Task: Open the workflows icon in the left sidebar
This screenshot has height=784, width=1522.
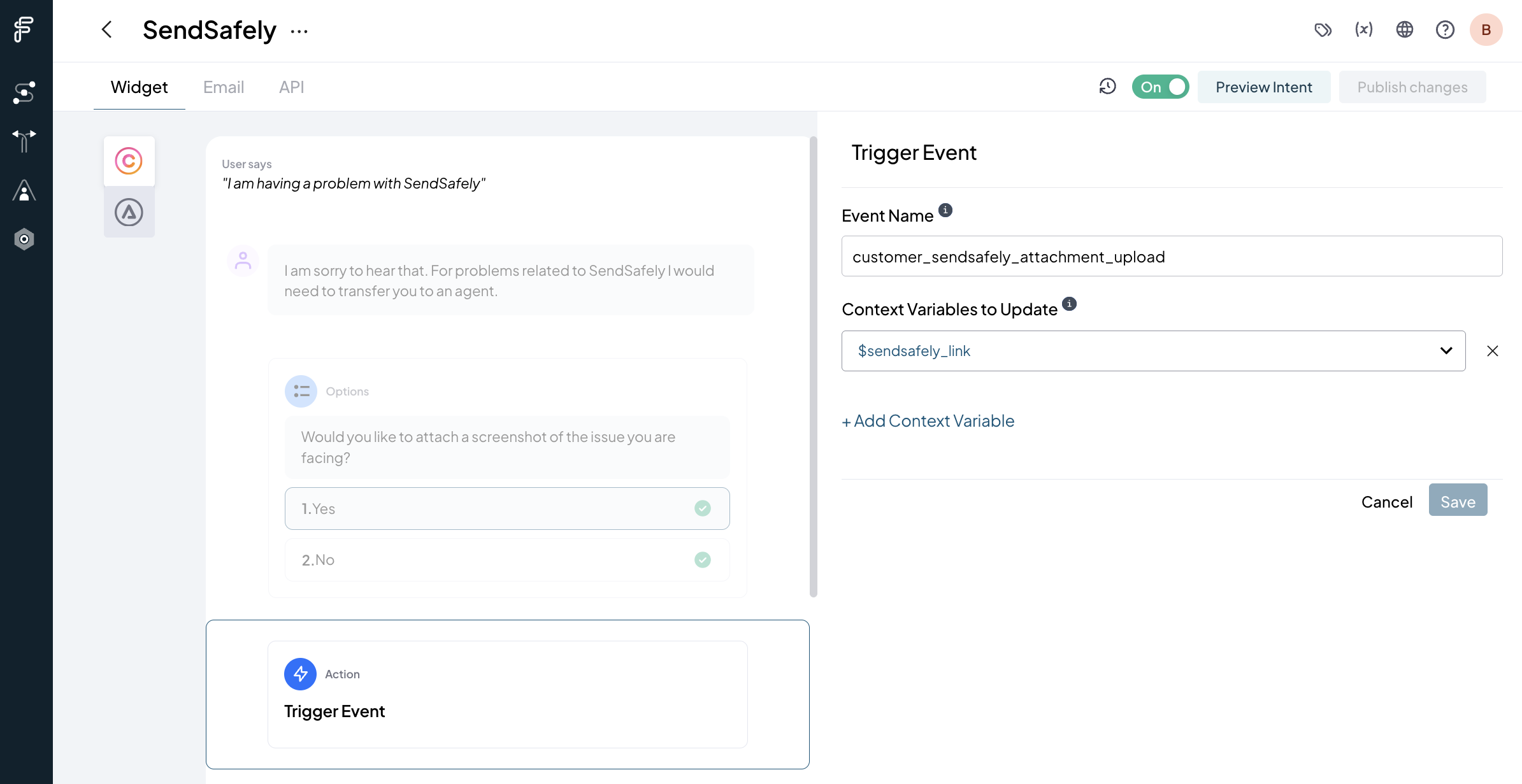Action: click(x=24, y=93)
